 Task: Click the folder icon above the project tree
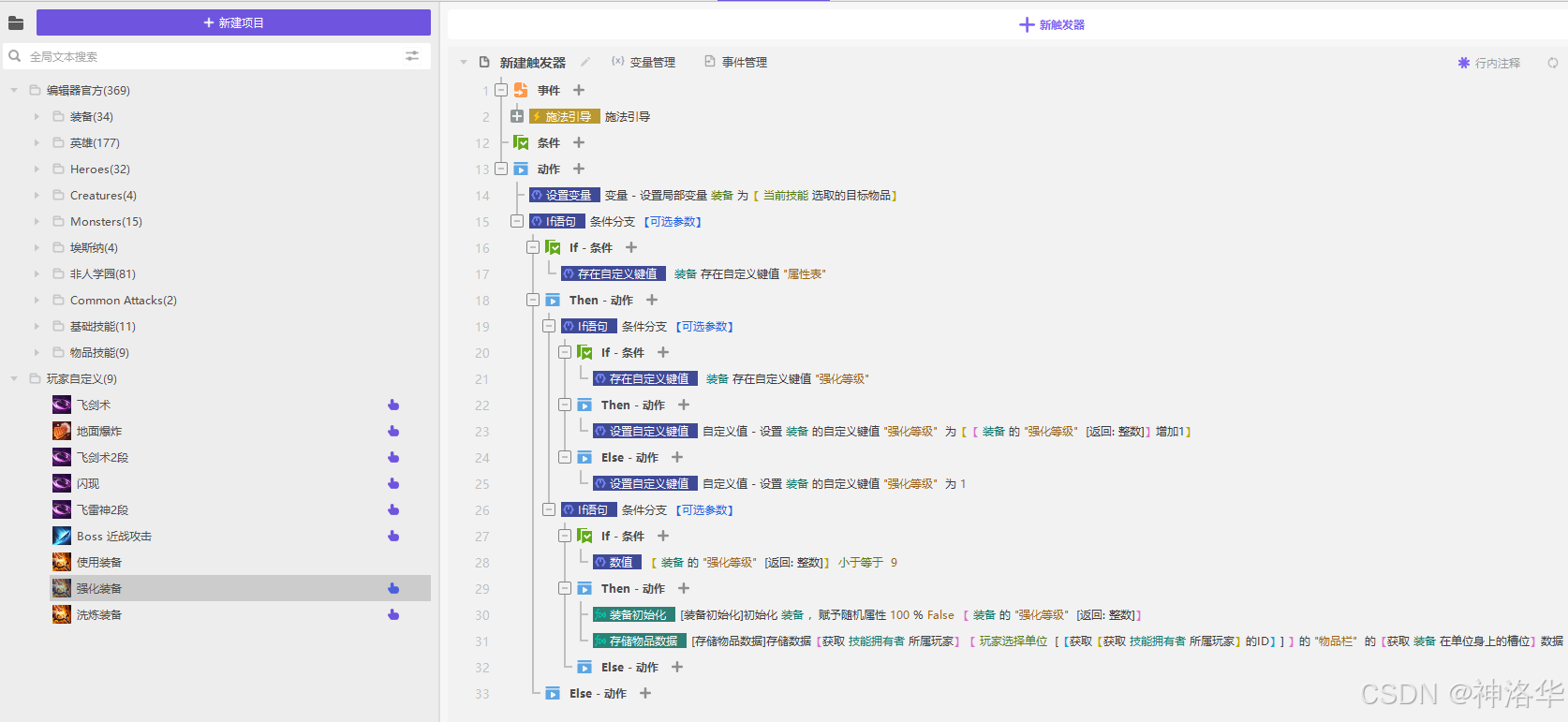[x=16, y=22]
